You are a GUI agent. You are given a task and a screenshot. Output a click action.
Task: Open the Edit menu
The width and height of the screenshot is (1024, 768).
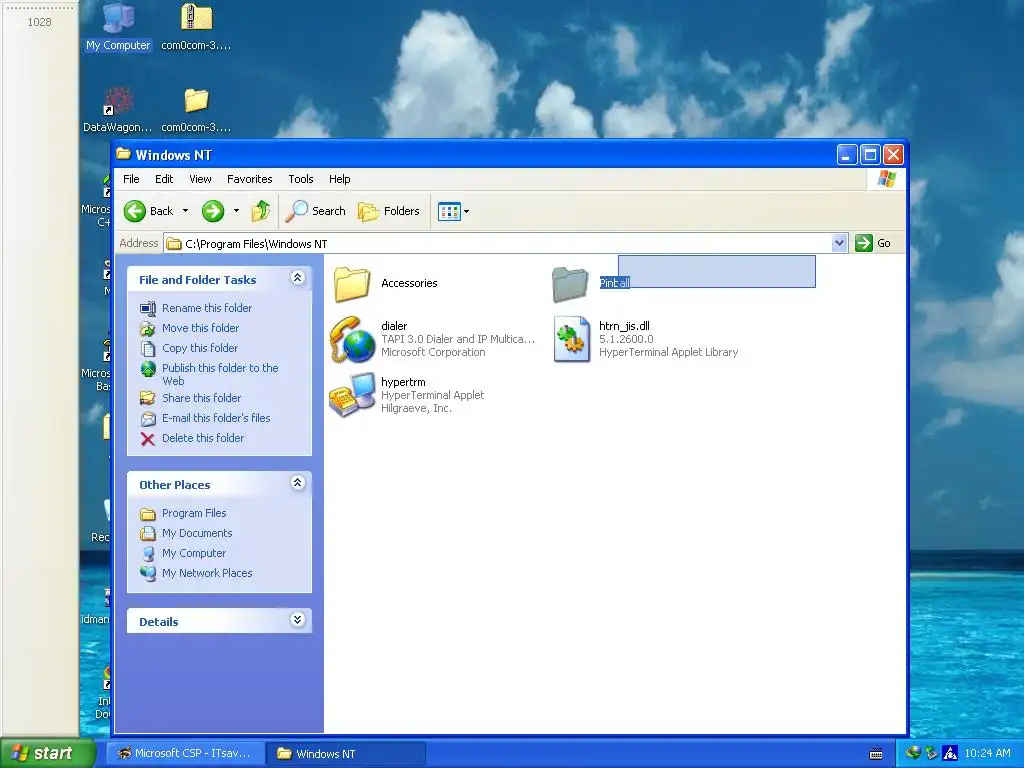(x=164, y=179)
